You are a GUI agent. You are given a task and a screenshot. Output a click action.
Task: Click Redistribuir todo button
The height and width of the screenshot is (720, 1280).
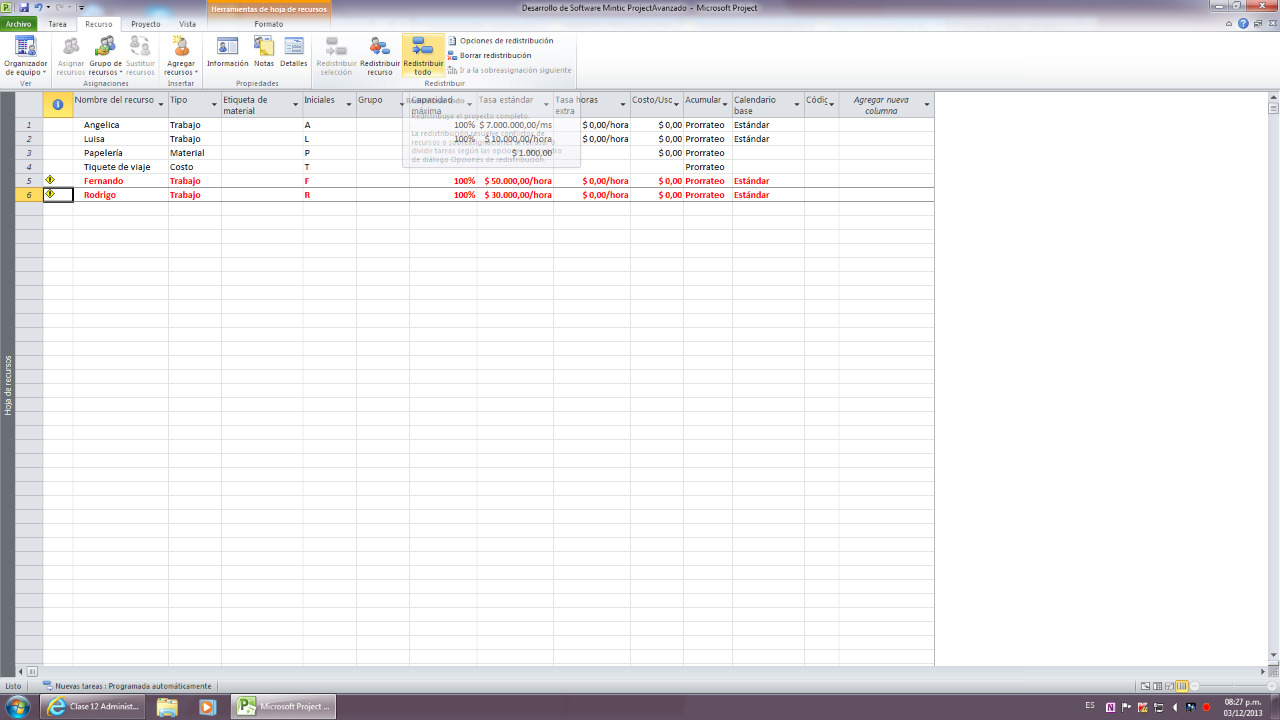[x=423, y=56]
